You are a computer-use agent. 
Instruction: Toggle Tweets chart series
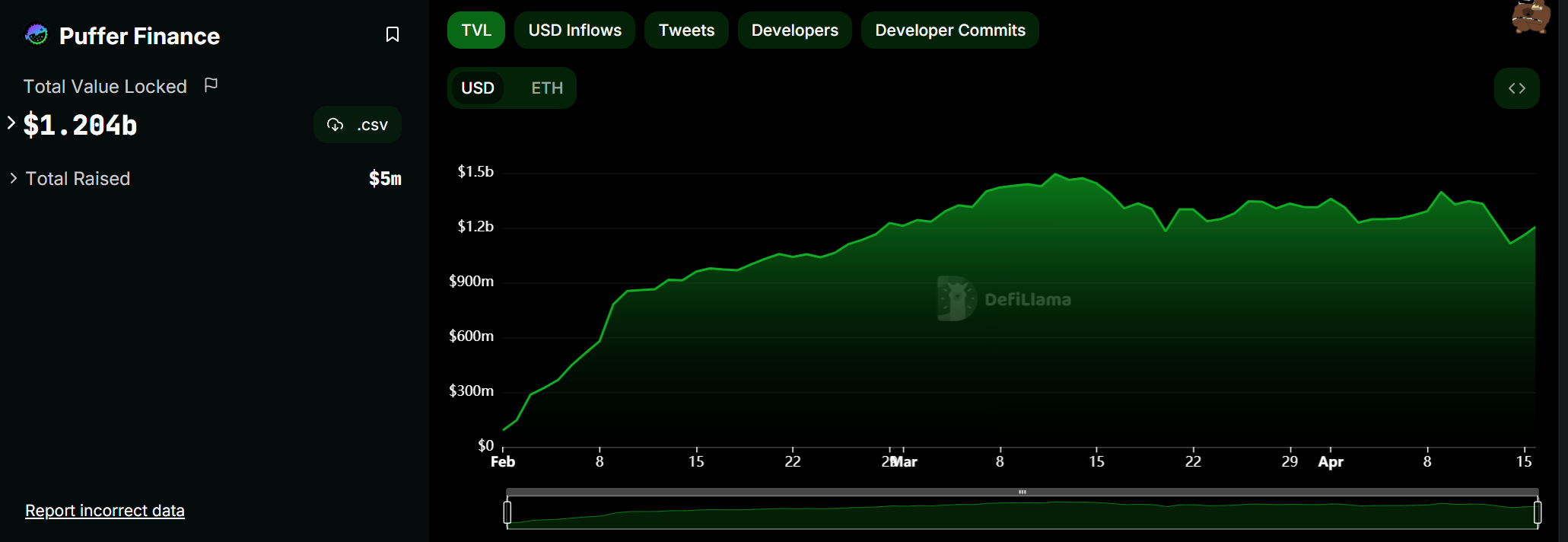point(686,30)
